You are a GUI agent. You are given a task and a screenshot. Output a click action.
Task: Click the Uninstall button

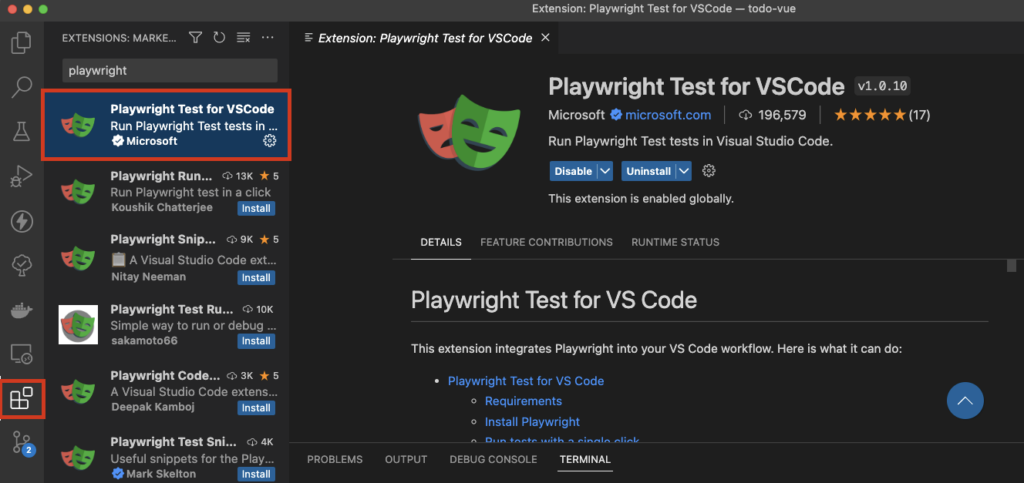(x=648, y=171)
